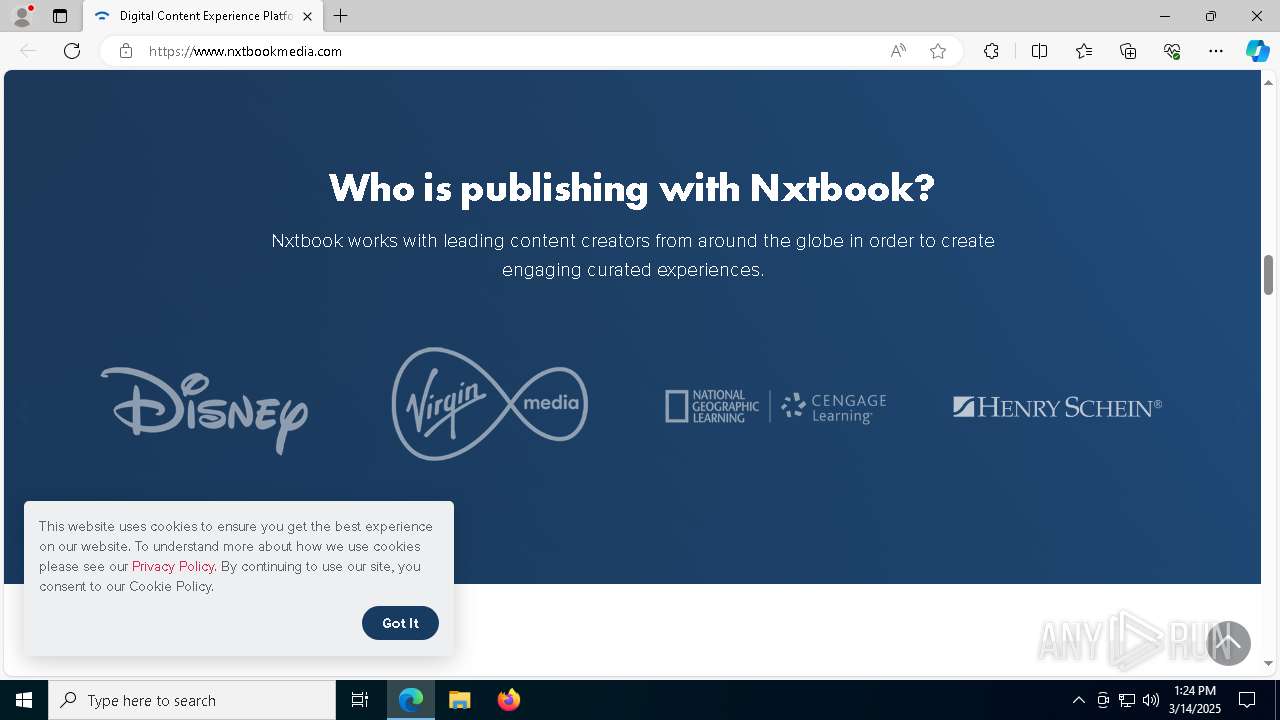
Task: Select Microsoft Edge in the taskbar
Action: point(411,700)
